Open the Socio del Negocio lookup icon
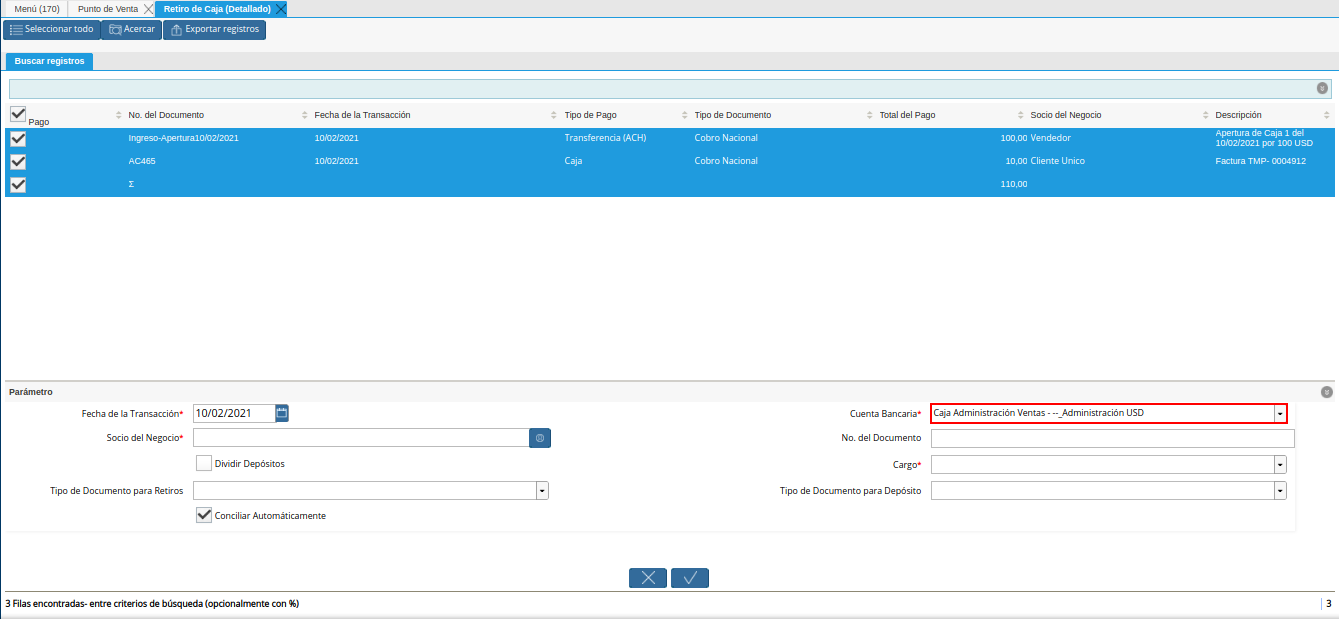1339x619 pixels. [540, 438]
